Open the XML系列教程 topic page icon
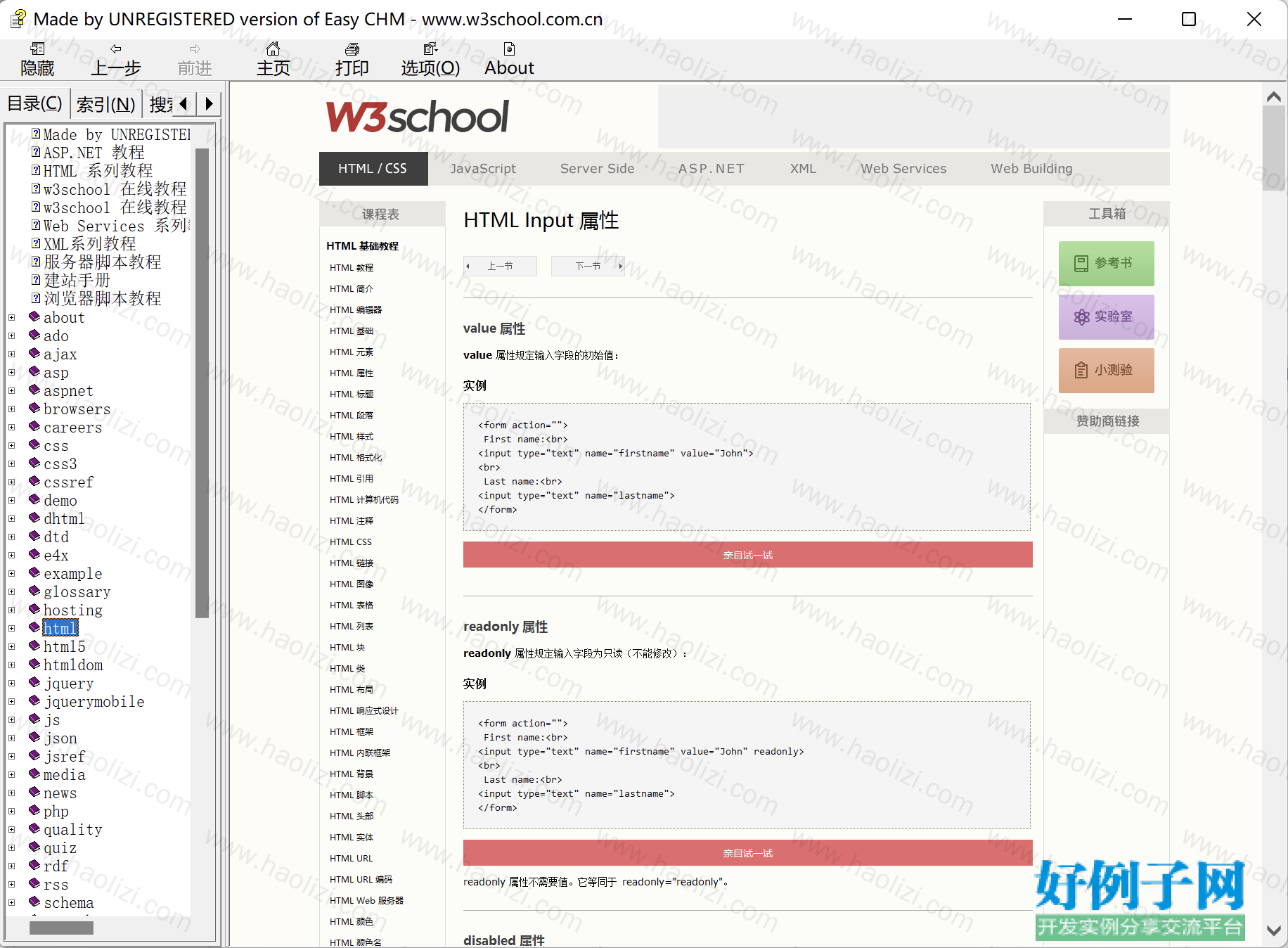 36,243
